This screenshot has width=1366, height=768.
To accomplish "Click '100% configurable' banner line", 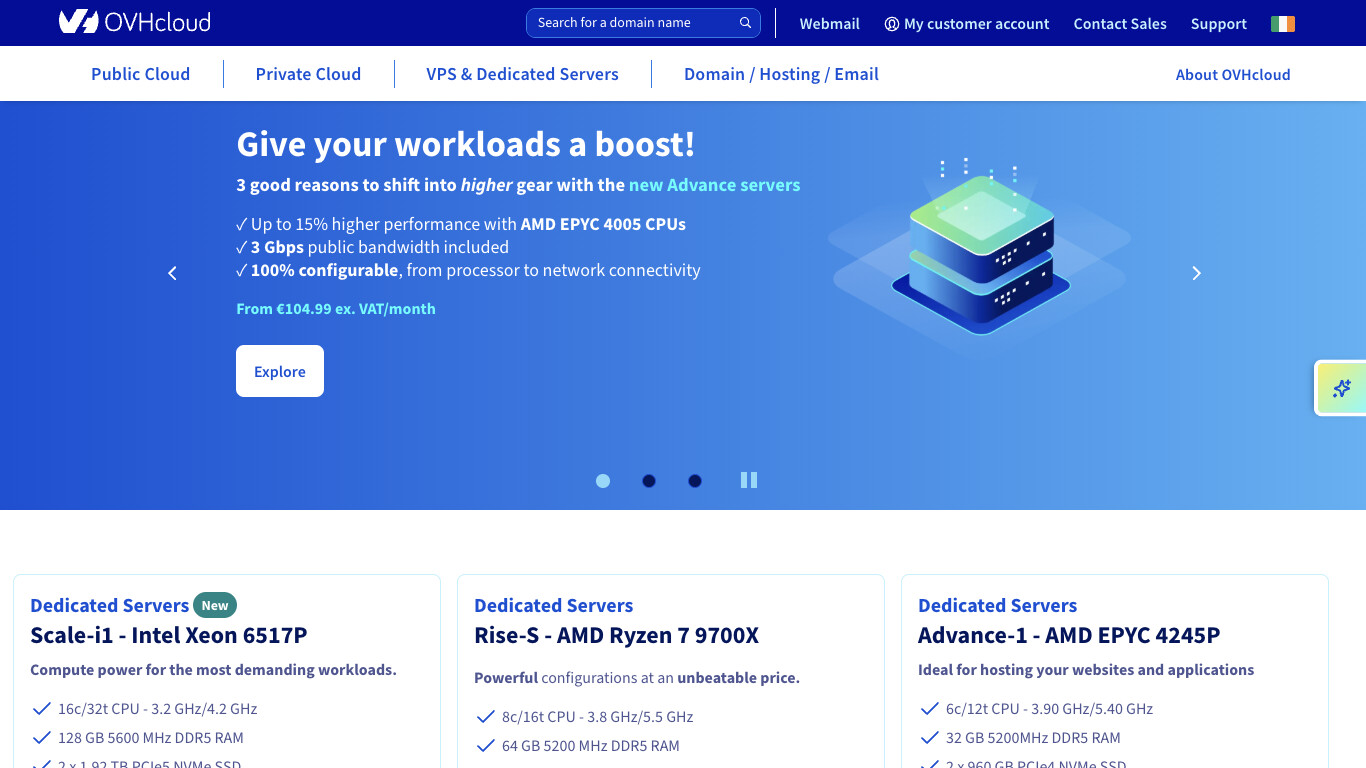I will [468, 270].
